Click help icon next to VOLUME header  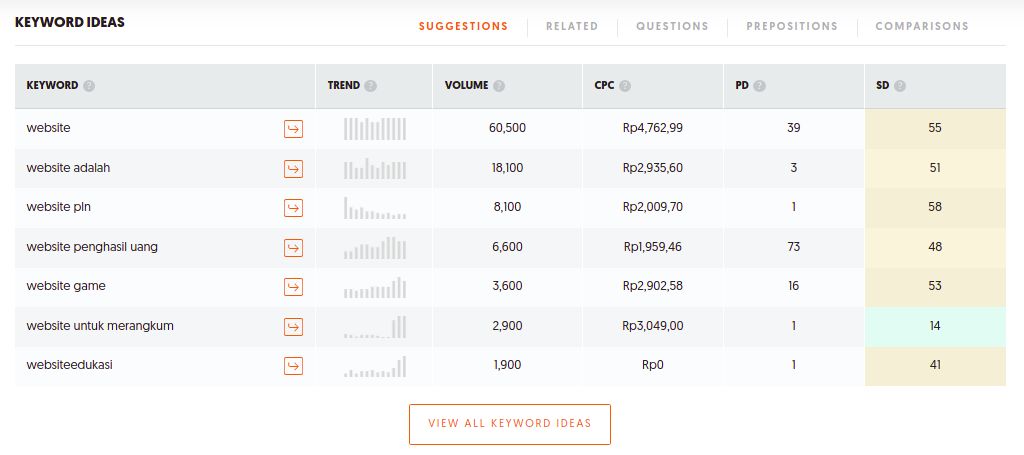click(x=499, y=86)
